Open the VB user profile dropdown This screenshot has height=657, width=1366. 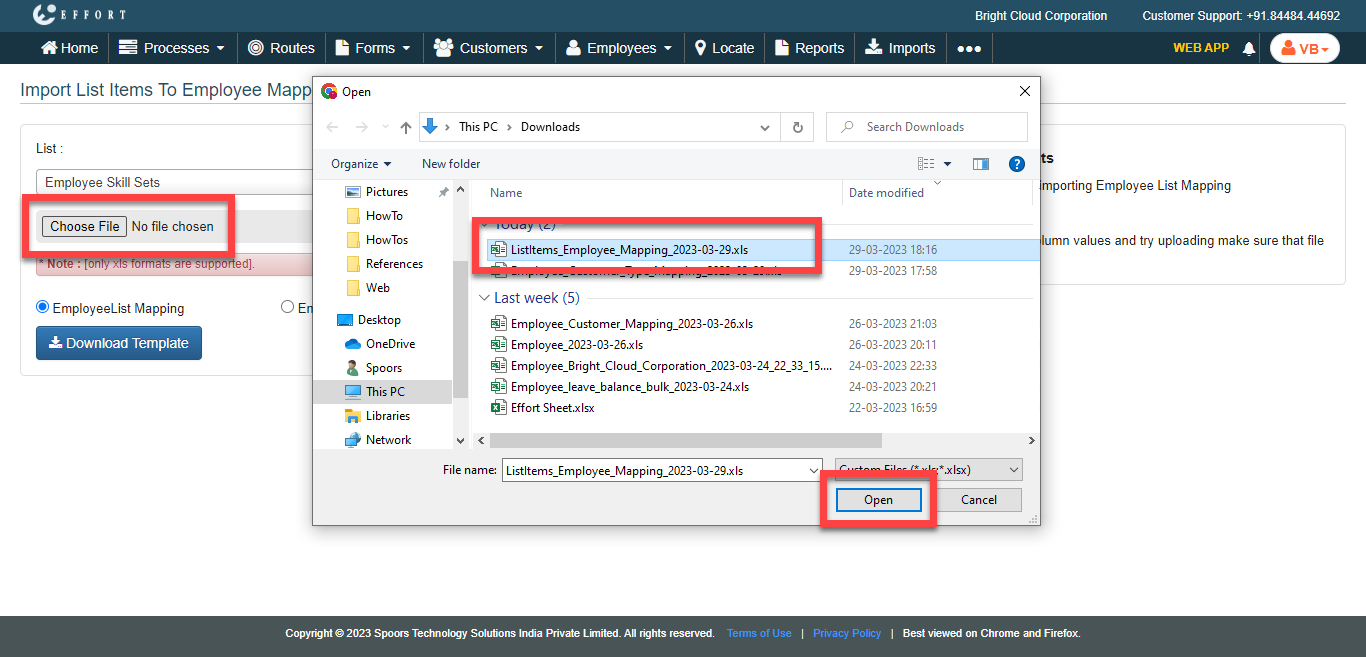click(x=1304, y=48)
